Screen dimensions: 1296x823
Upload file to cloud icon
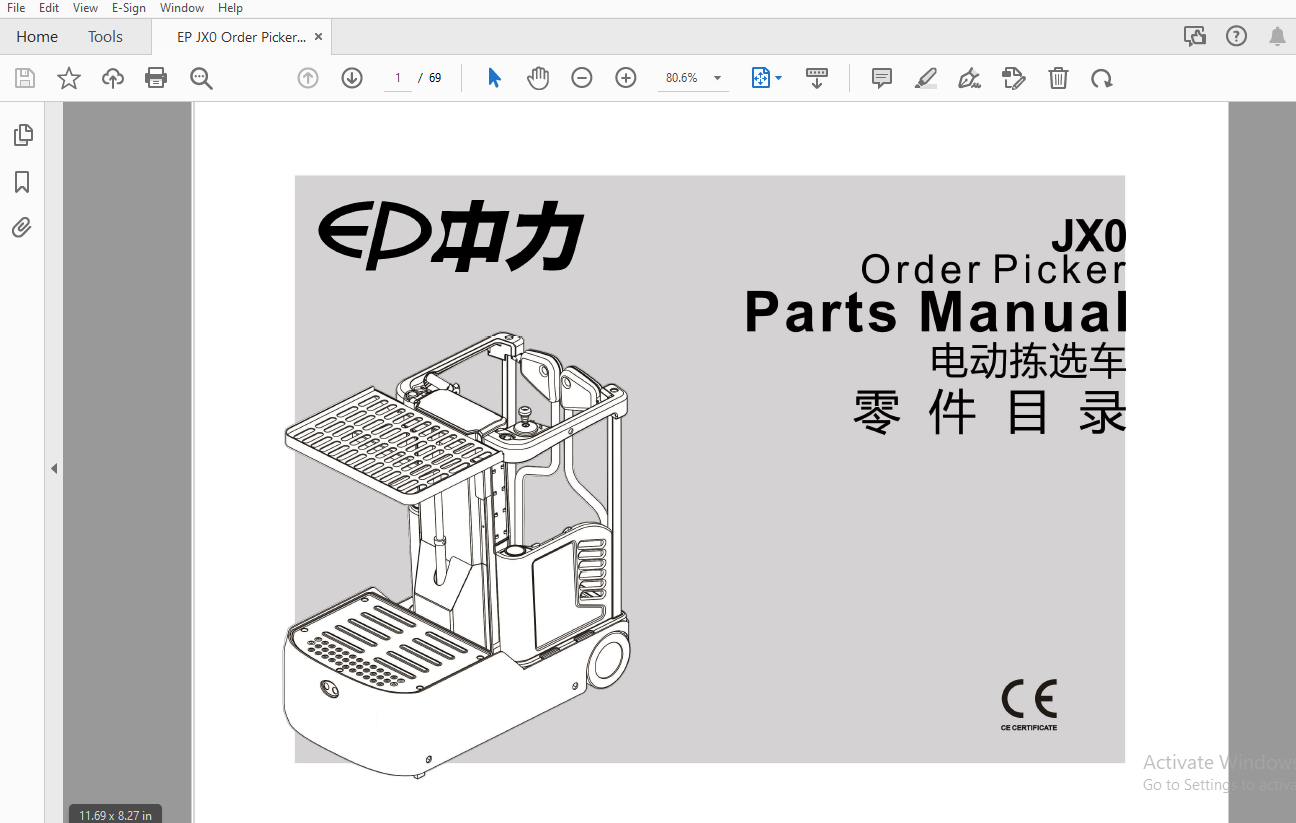click(x=113, y=78)
